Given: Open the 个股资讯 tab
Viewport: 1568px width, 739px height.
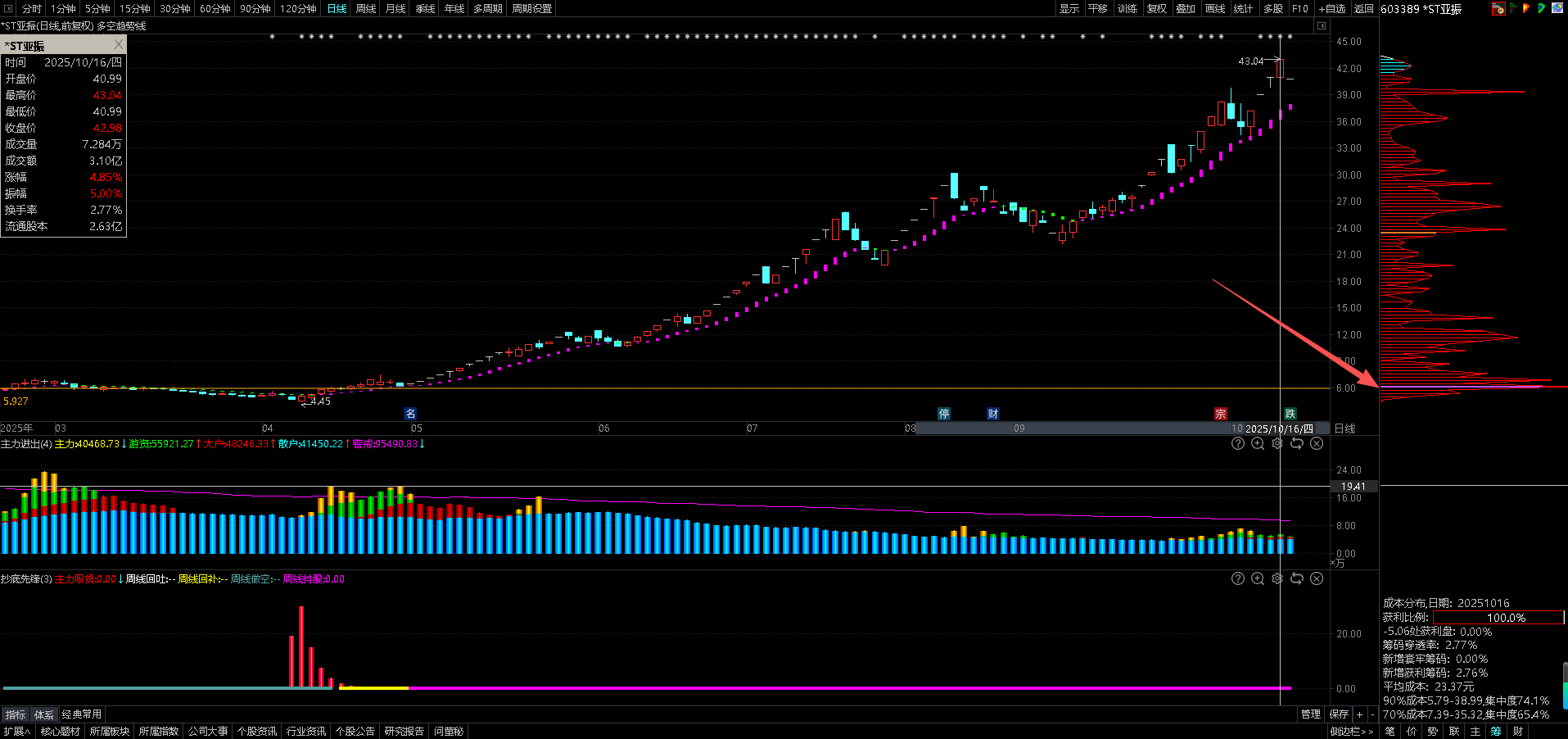Looking at the screenshot, I should pyautogui.click(x=257, y=731).
